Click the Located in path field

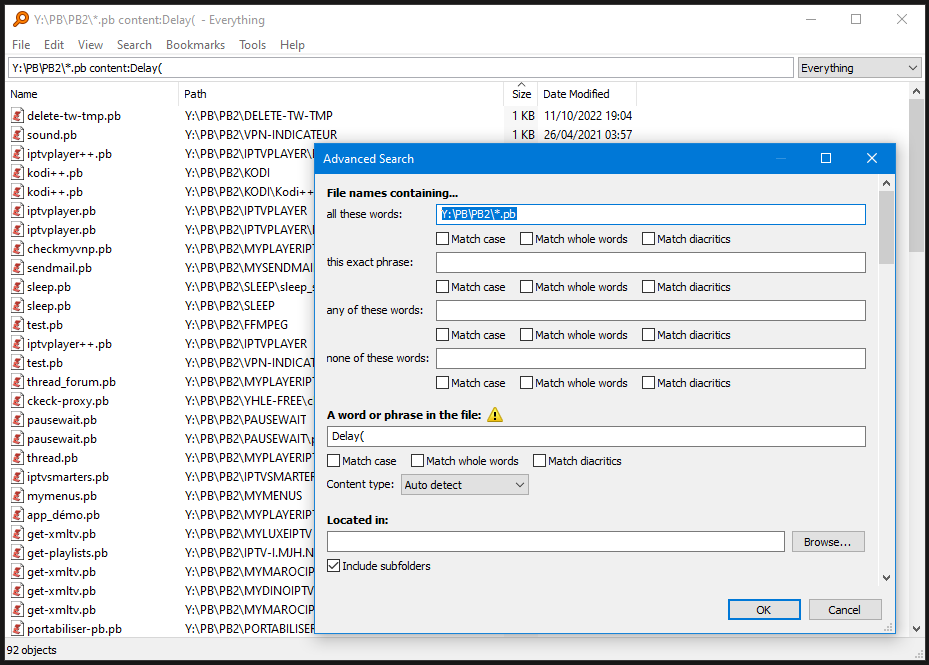point(556,542)
